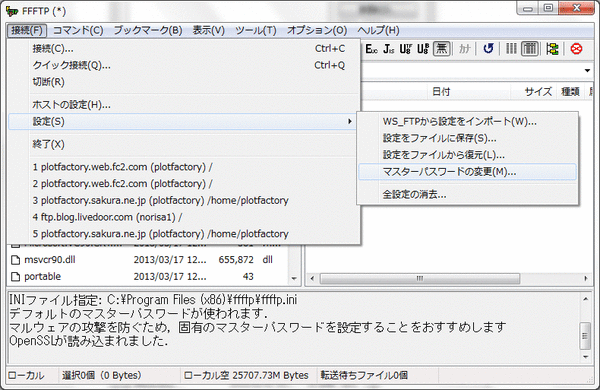This screenshot has width=600, height=390.
Task: Click log line OpenSSLが読み込まれました
Action: point(88,341)
